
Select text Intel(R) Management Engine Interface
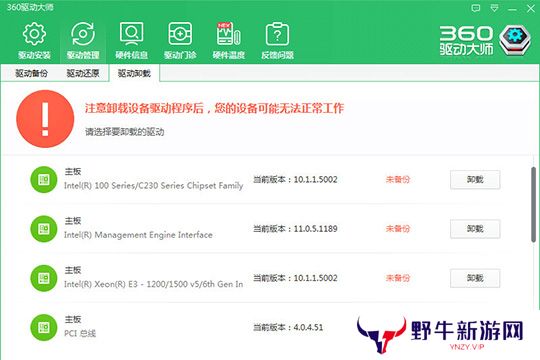tap(138, 235)
